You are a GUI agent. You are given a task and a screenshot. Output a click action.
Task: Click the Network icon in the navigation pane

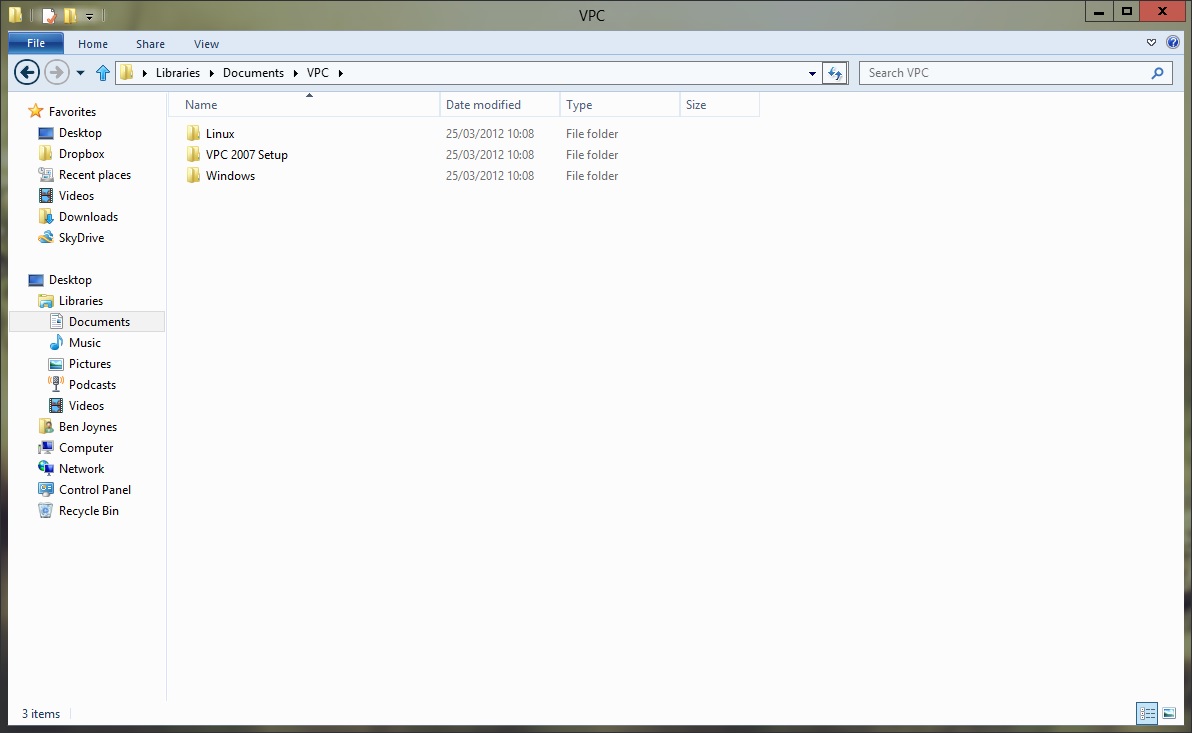[46, 468]
